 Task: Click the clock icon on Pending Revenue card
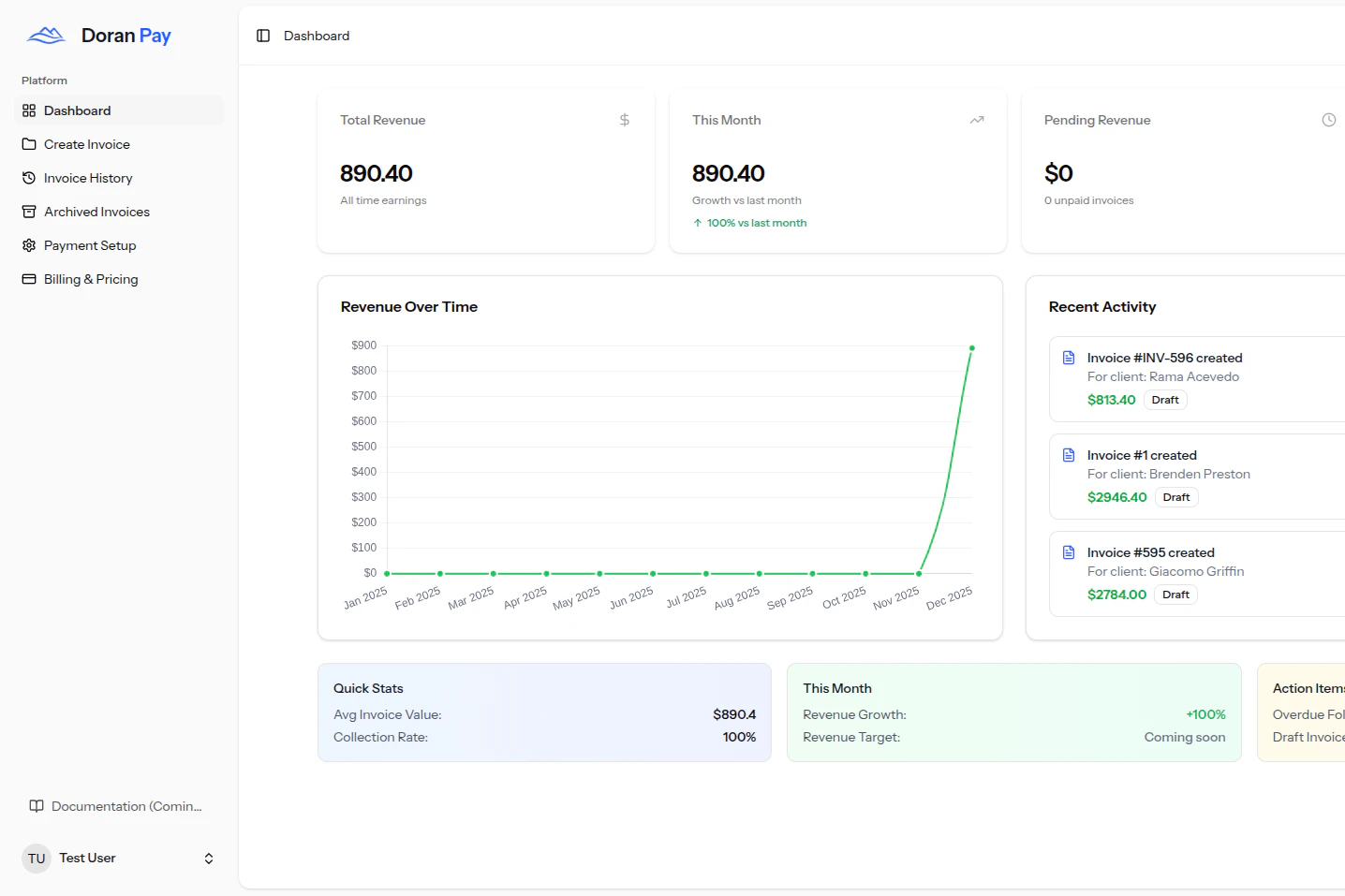pos(1328,120)
